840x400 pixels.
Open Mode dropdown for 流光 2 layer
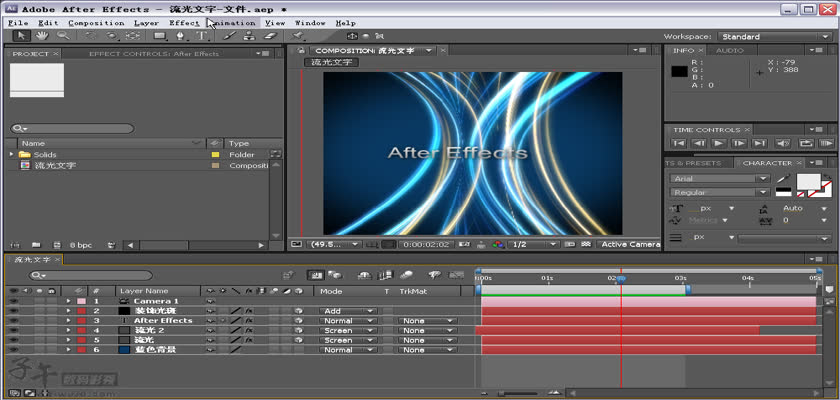347,330
